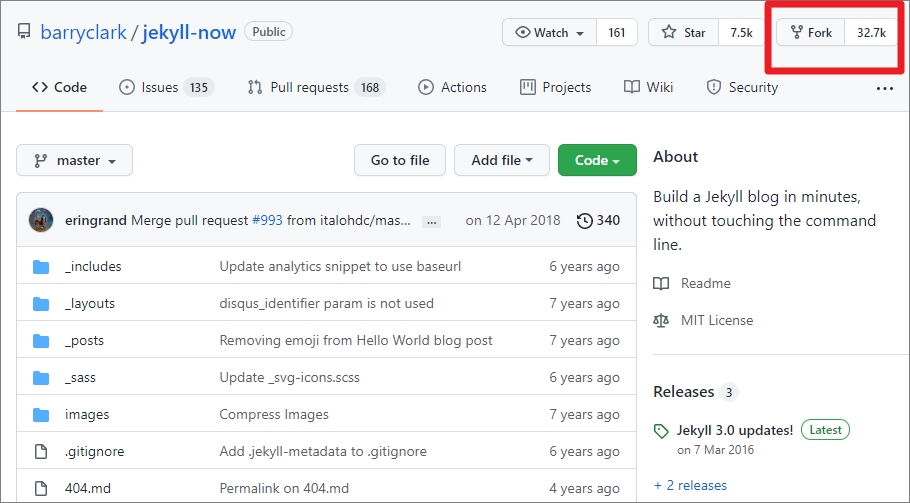The image size is (910, 503).
Task: Expand the master branch dropdown
Action: click(x=74, y=160)
